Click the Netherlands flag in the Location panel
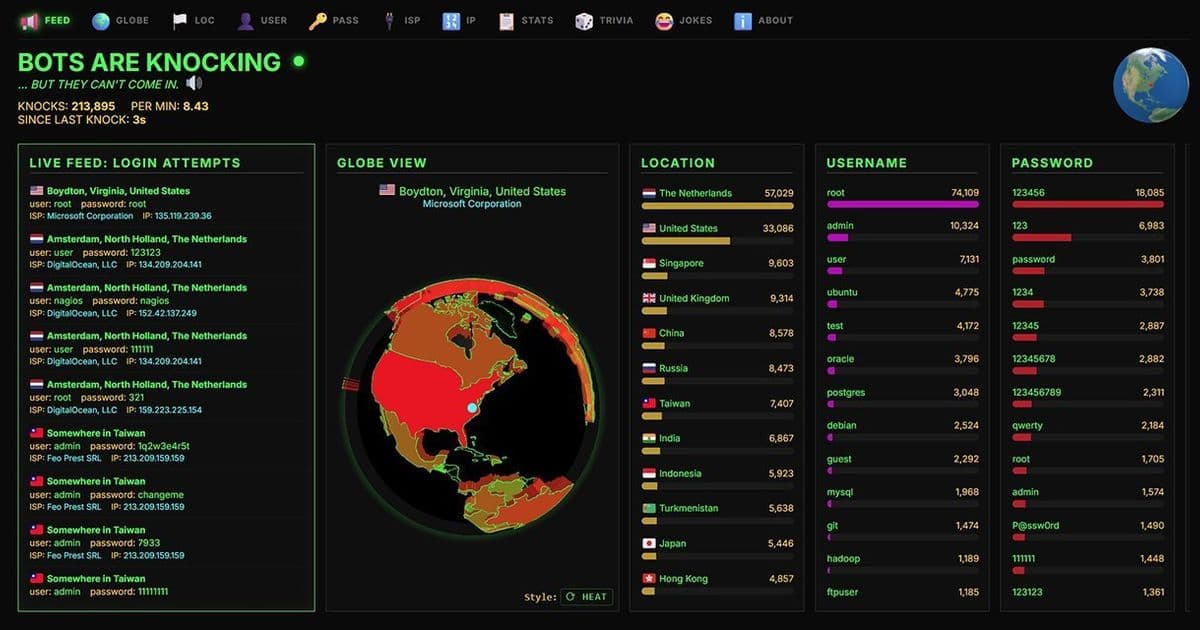1200x630 pixels. (x=647, y=193)
